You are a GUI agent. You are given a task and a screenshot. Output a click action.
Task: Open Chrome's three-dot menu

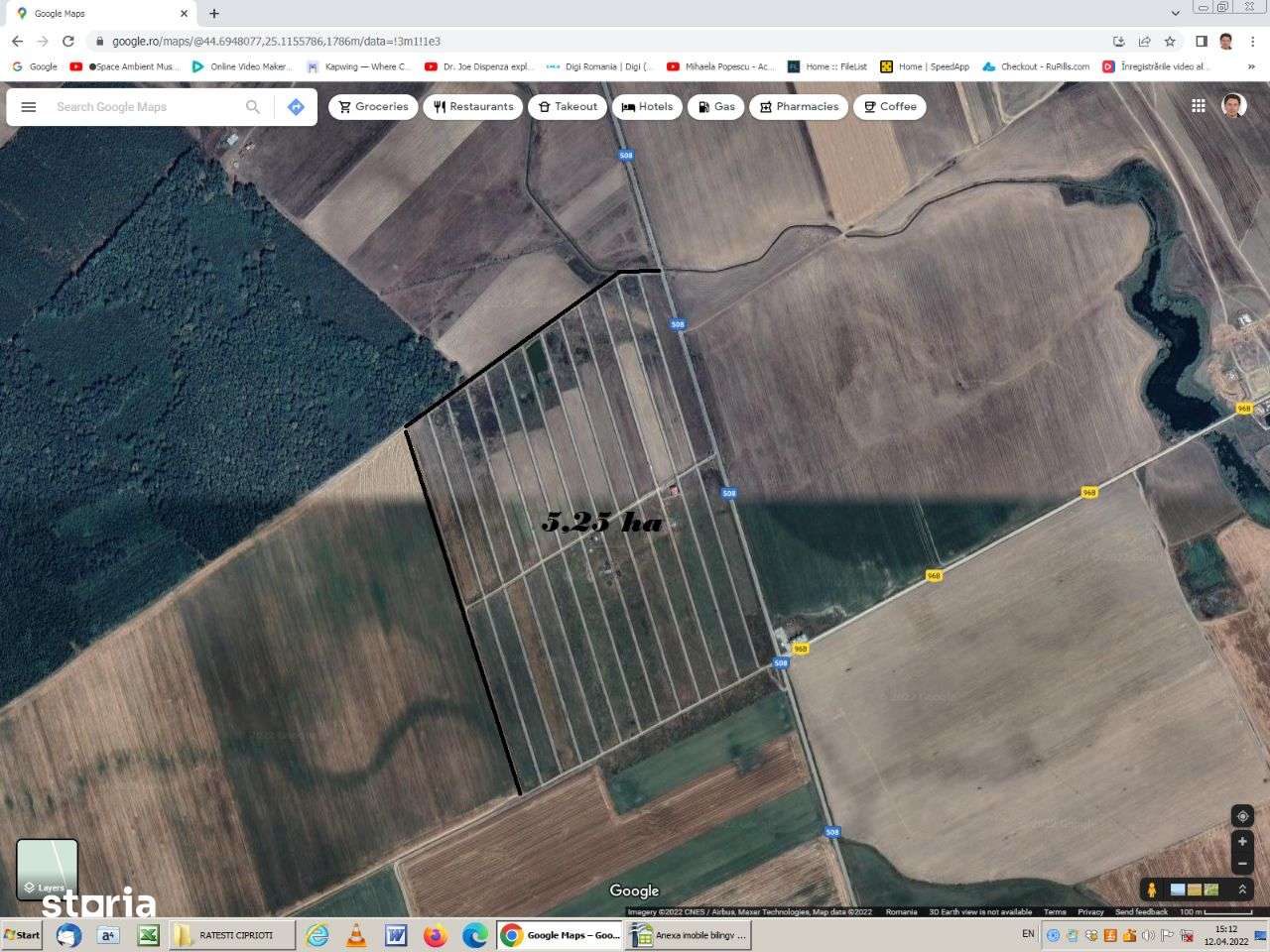pos(1252,43)
